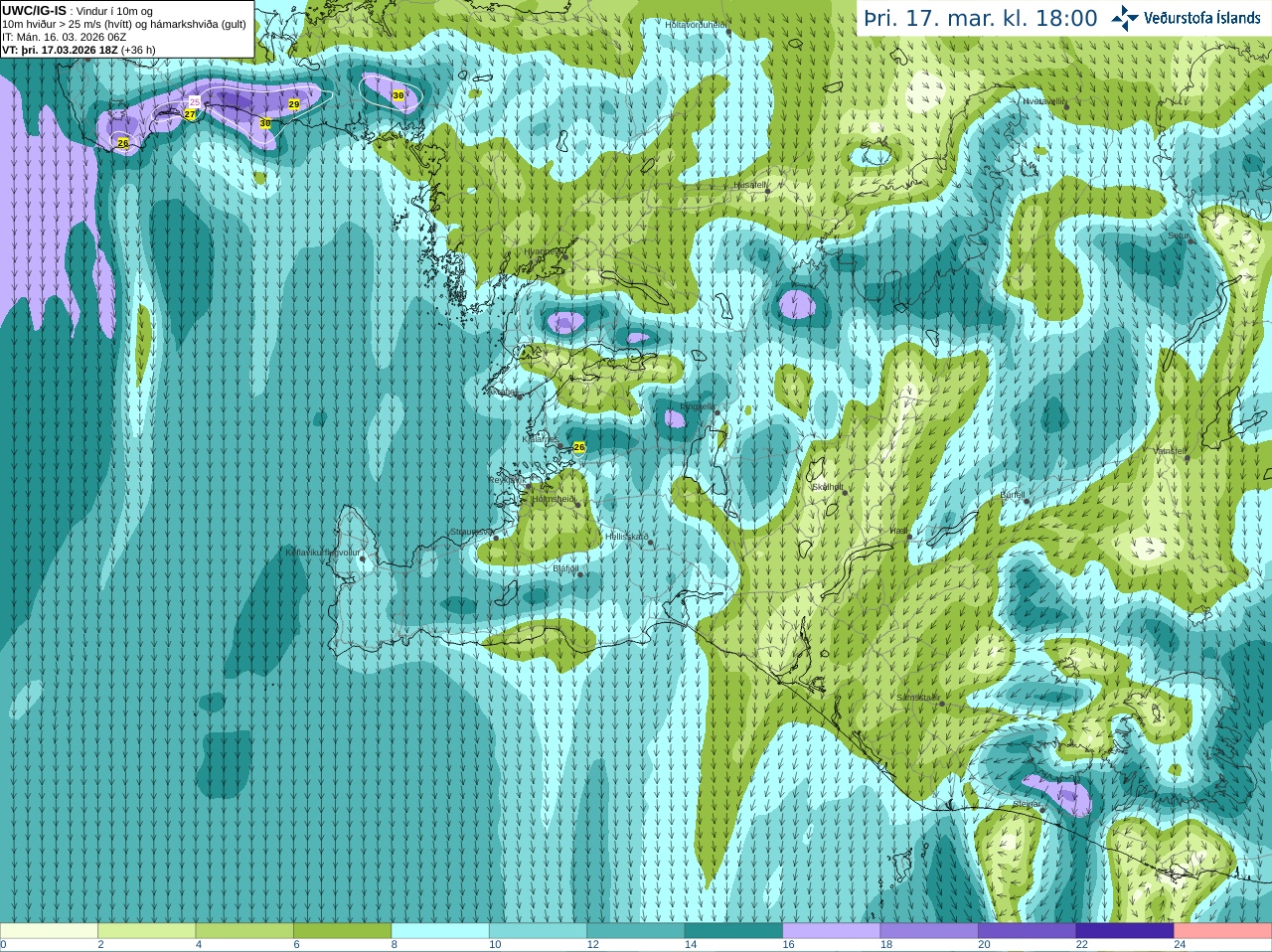Click the 8–10 m/s pale cyan legend swatch

pos(440,932)
